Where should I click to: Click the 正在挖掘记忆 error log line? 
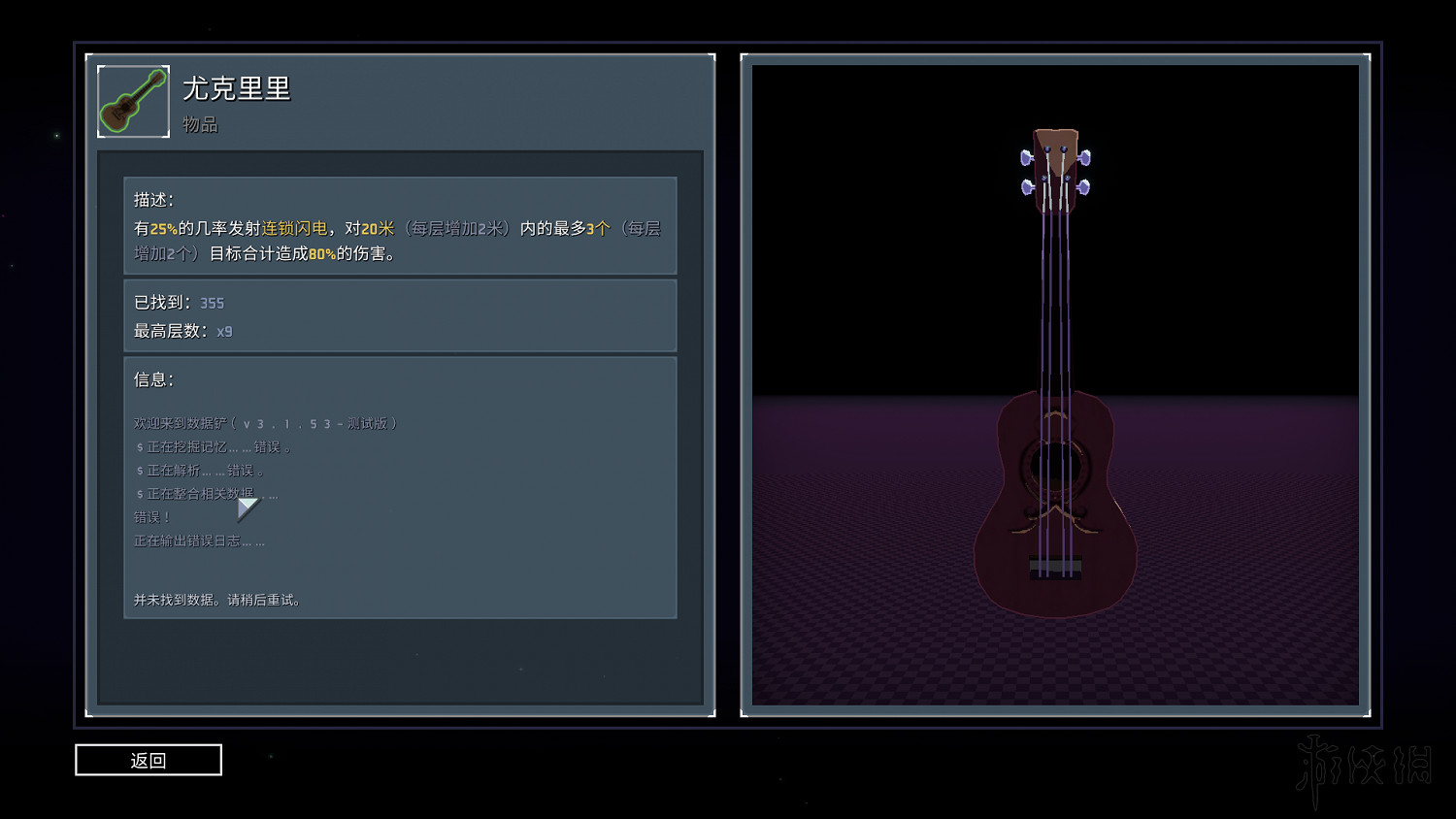pyautogui.click(x=214, y=447)
